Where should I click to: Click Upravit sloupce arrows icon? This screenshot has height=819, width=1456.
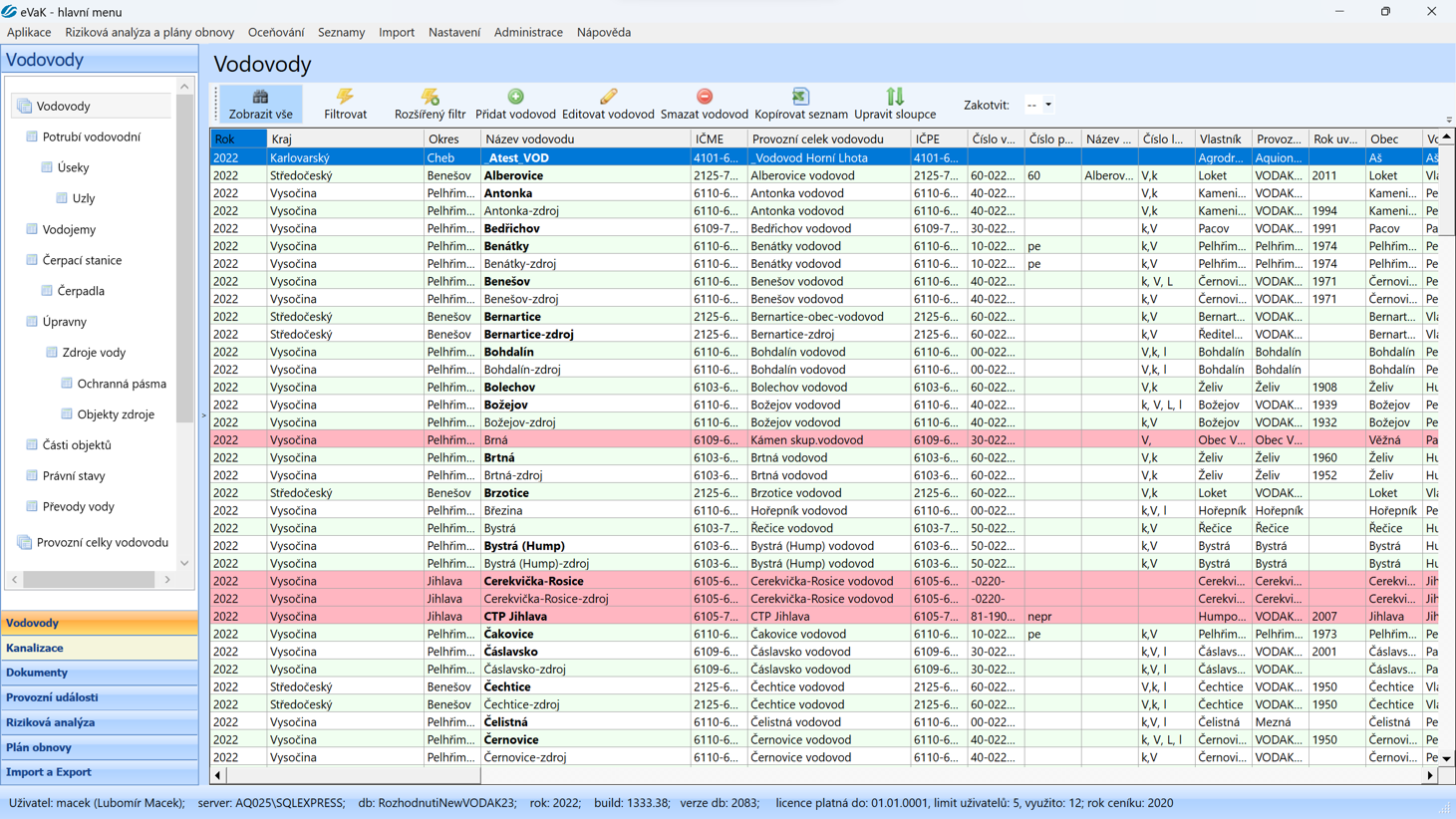[895, 97]
